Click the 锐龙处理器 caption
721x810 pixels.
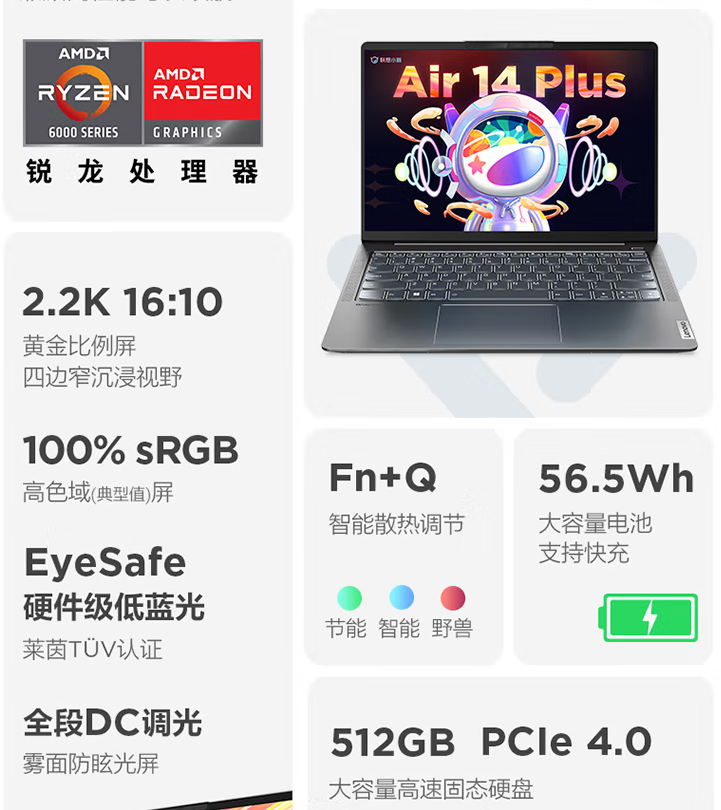142,172
